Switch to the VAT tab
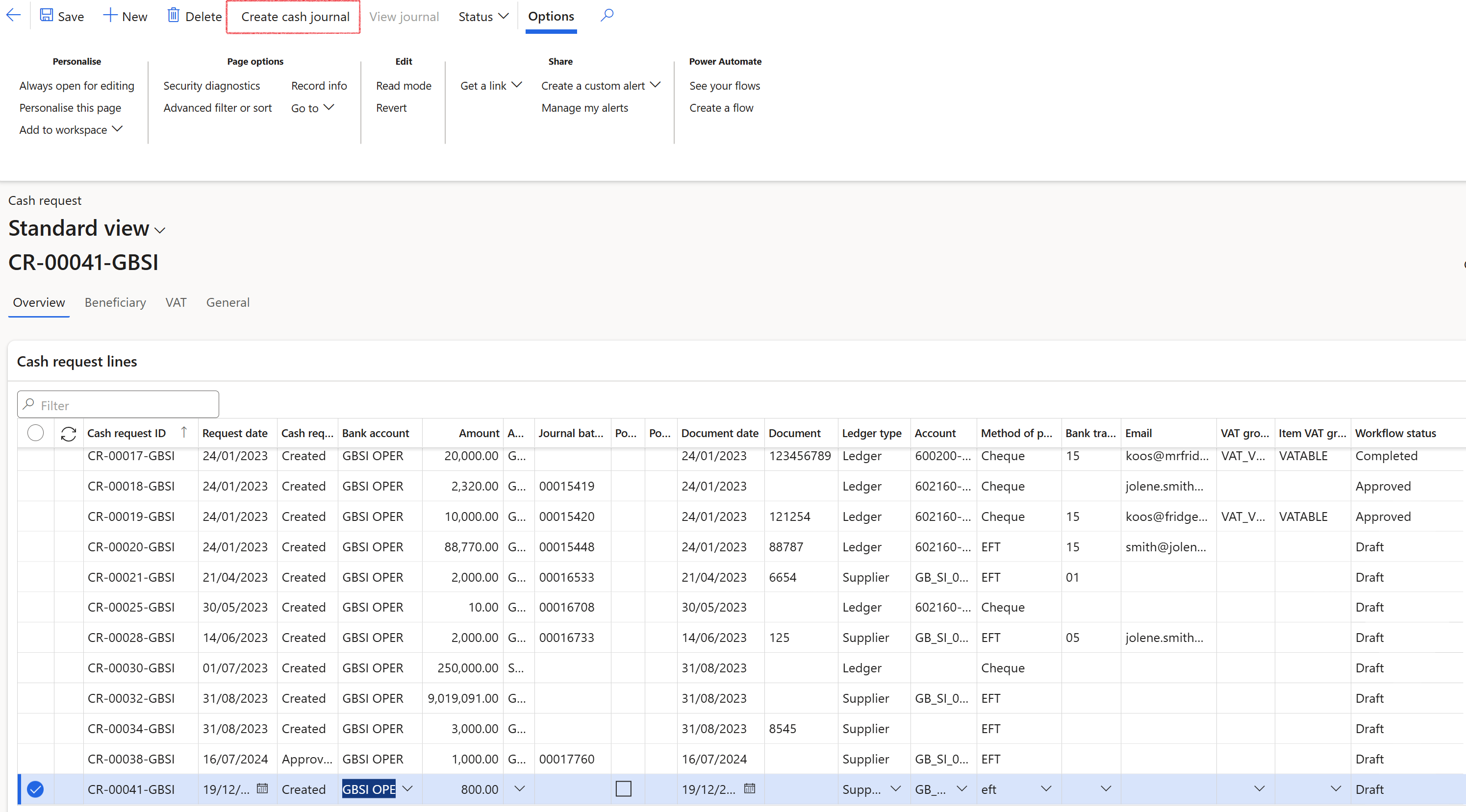1466x812 pixels. [176, 302]
